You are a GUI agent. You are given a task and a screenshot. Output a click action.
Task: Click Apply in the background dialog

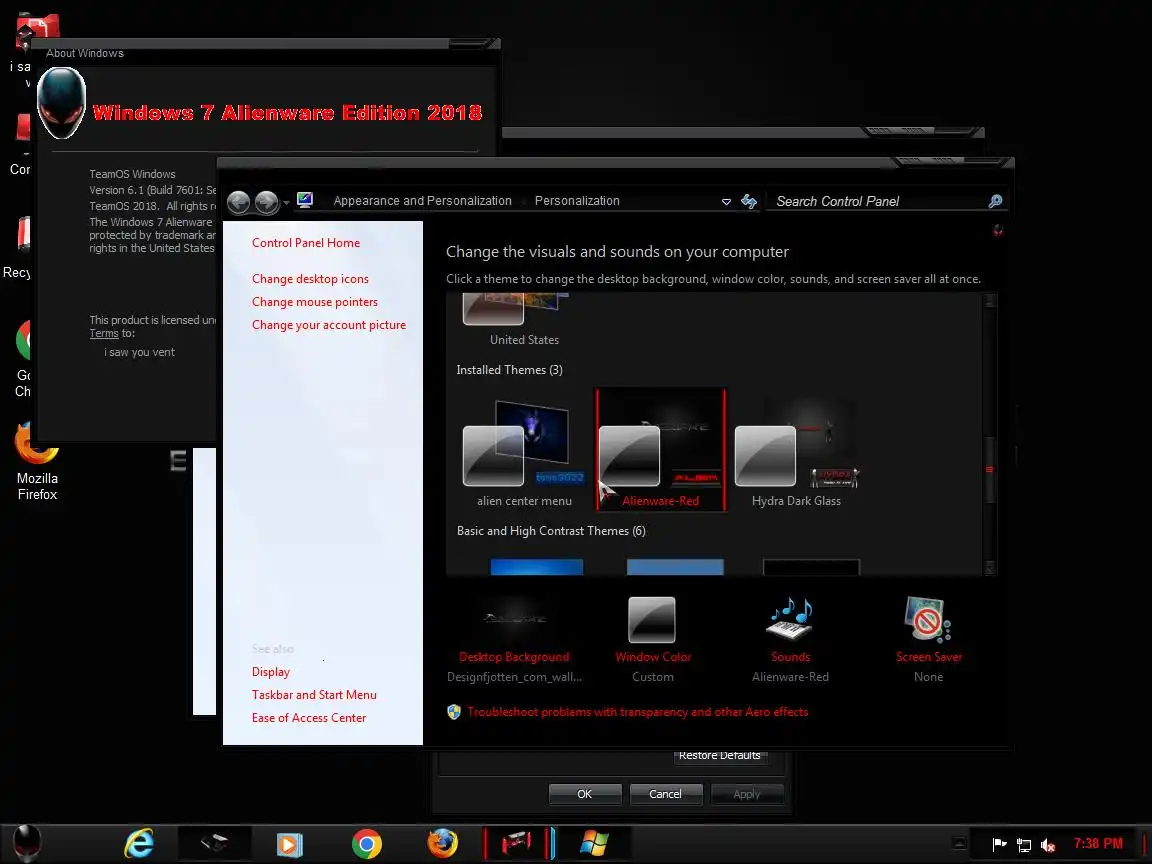pos(746,794)
